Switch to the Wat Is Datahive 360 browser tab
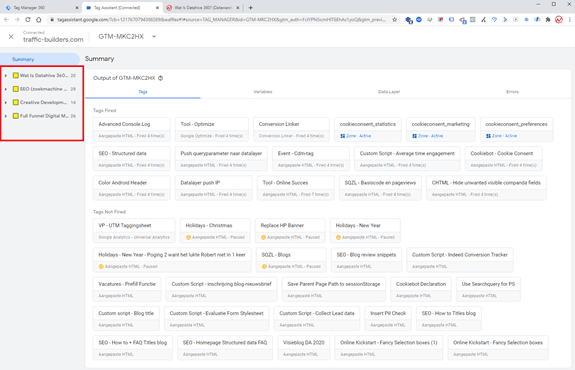Screen dimensions: 575x370 click(202, 8)
